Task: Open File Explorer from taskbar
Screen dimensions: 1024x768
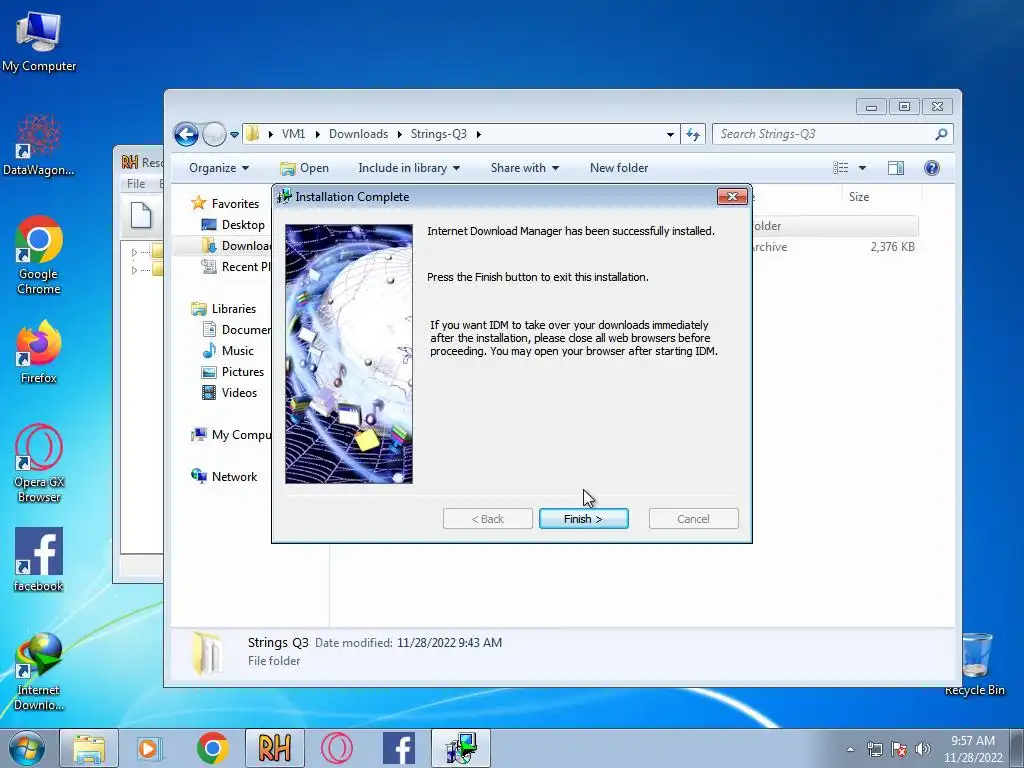Action: pyautogui.click(x=89, y=748)
